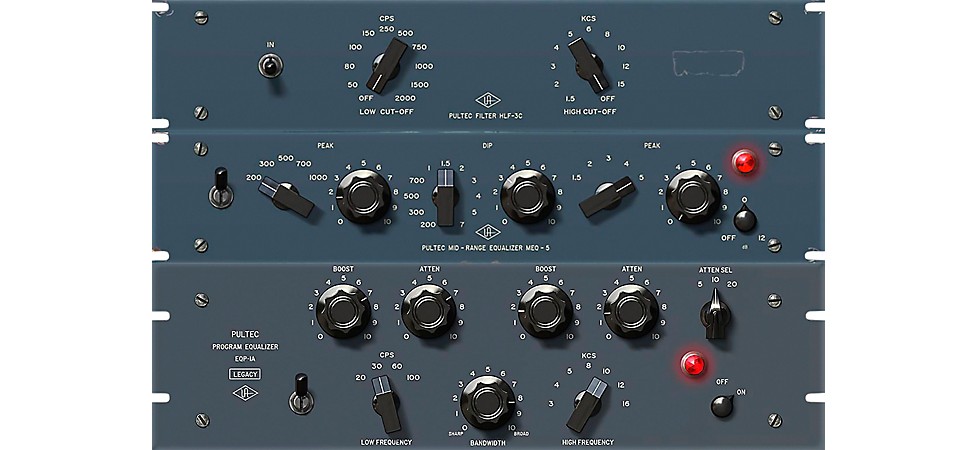Click the 100 CPS mark on Low Frequency

pyautogui.click(x=413, y=377)
